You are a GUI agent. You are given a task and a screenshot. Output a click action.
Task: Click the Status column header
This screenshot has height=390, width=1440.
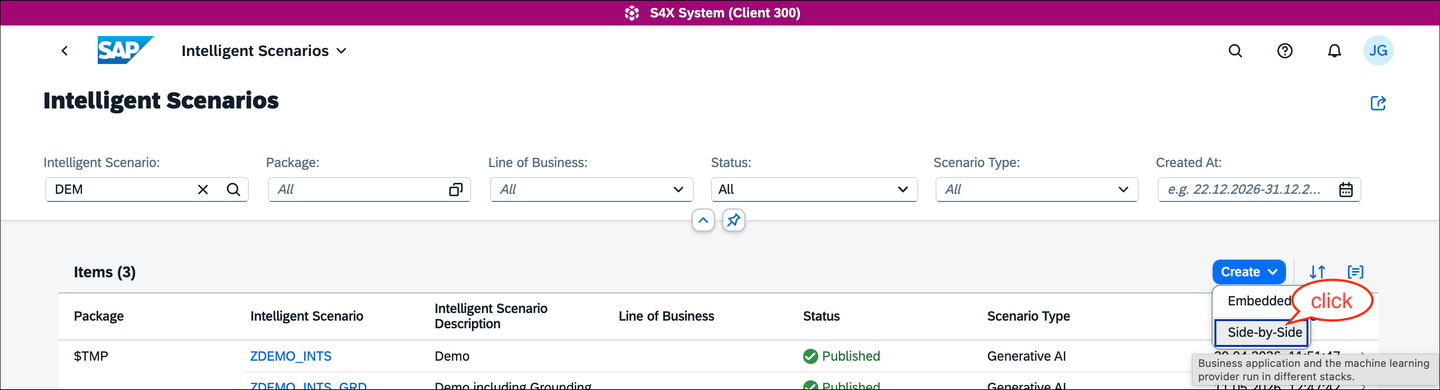point(821,316)
